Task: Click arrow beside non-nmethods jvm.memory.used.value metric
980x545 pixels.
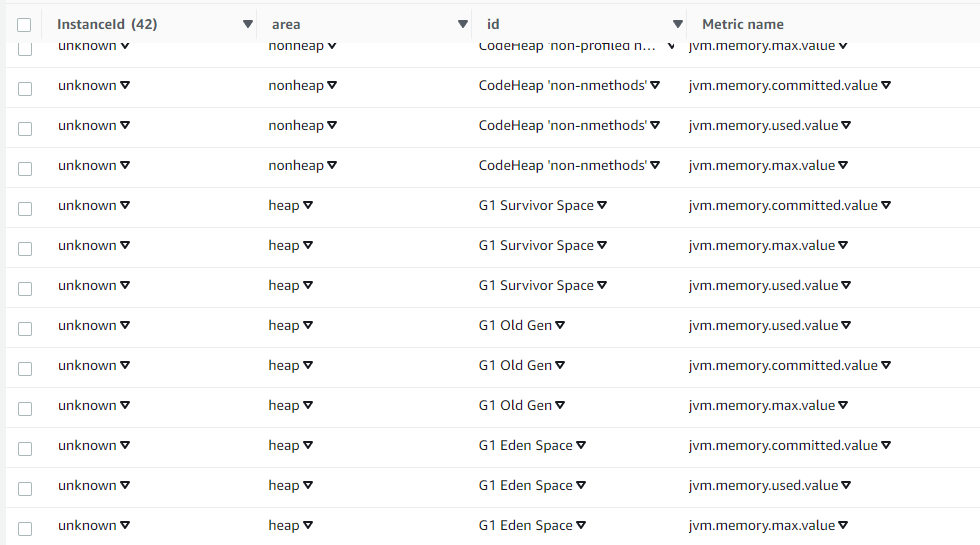Action: pyautogui.click(x=848, y=125)
